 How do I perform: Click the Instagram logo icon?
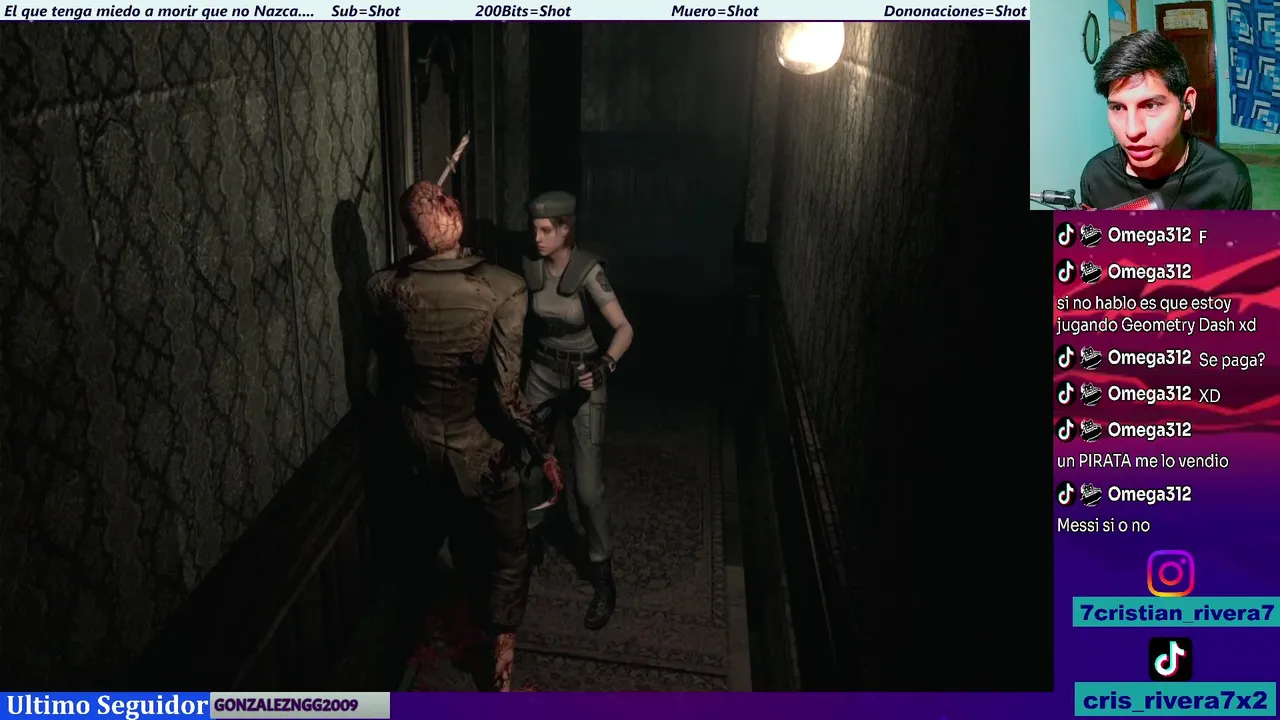1170,574
